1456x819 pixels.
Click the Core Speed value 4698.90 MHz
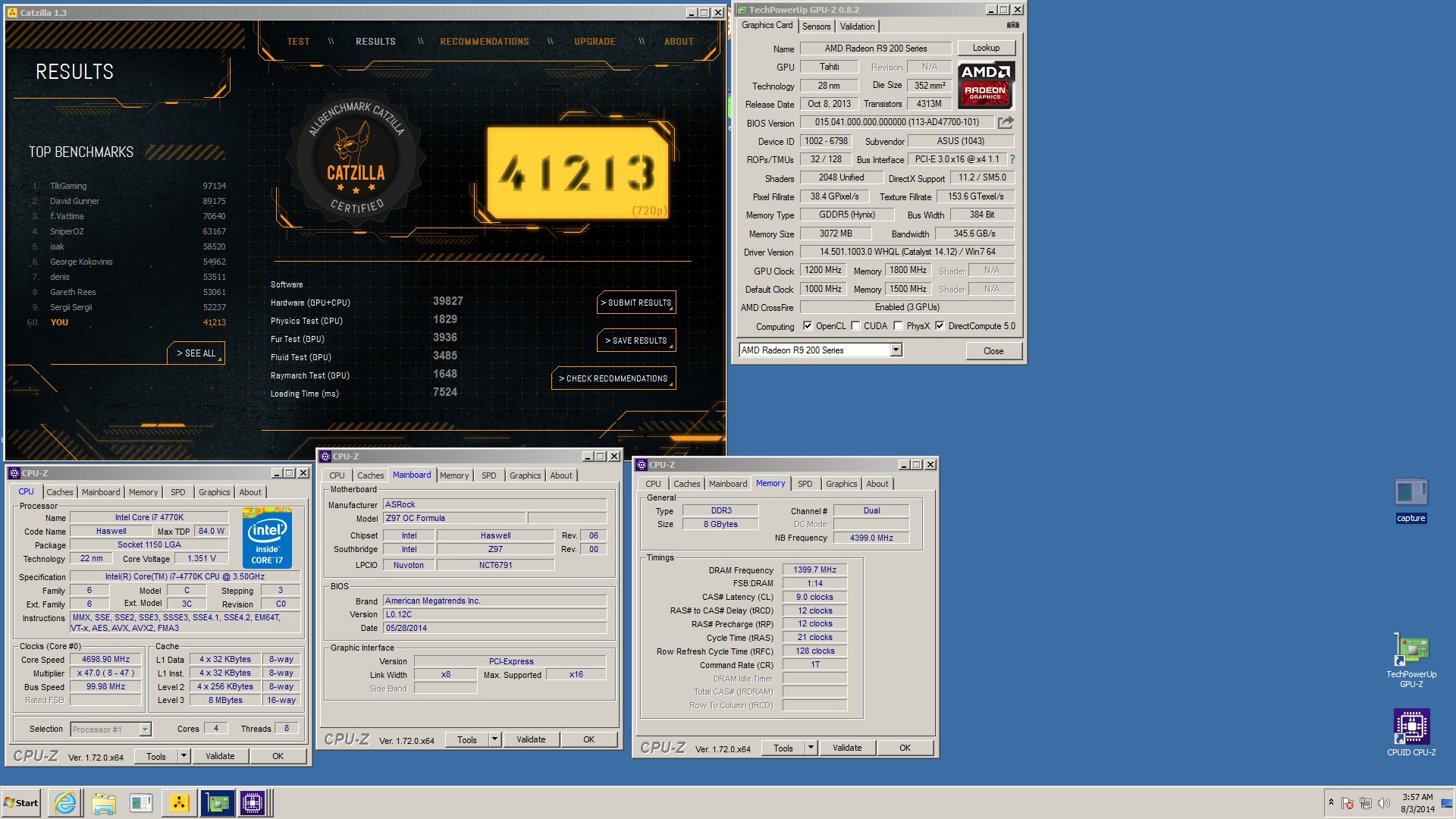(x=106, y=660)
